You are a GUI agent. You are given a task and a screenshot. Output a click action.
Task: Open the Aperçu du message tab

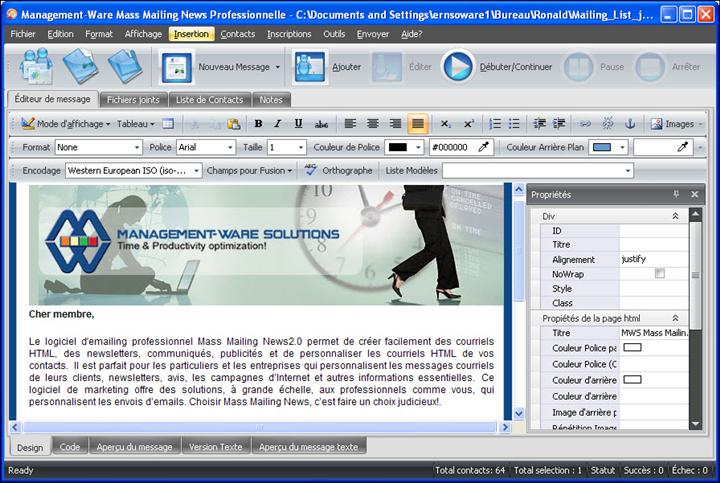[x=135, y=446]
